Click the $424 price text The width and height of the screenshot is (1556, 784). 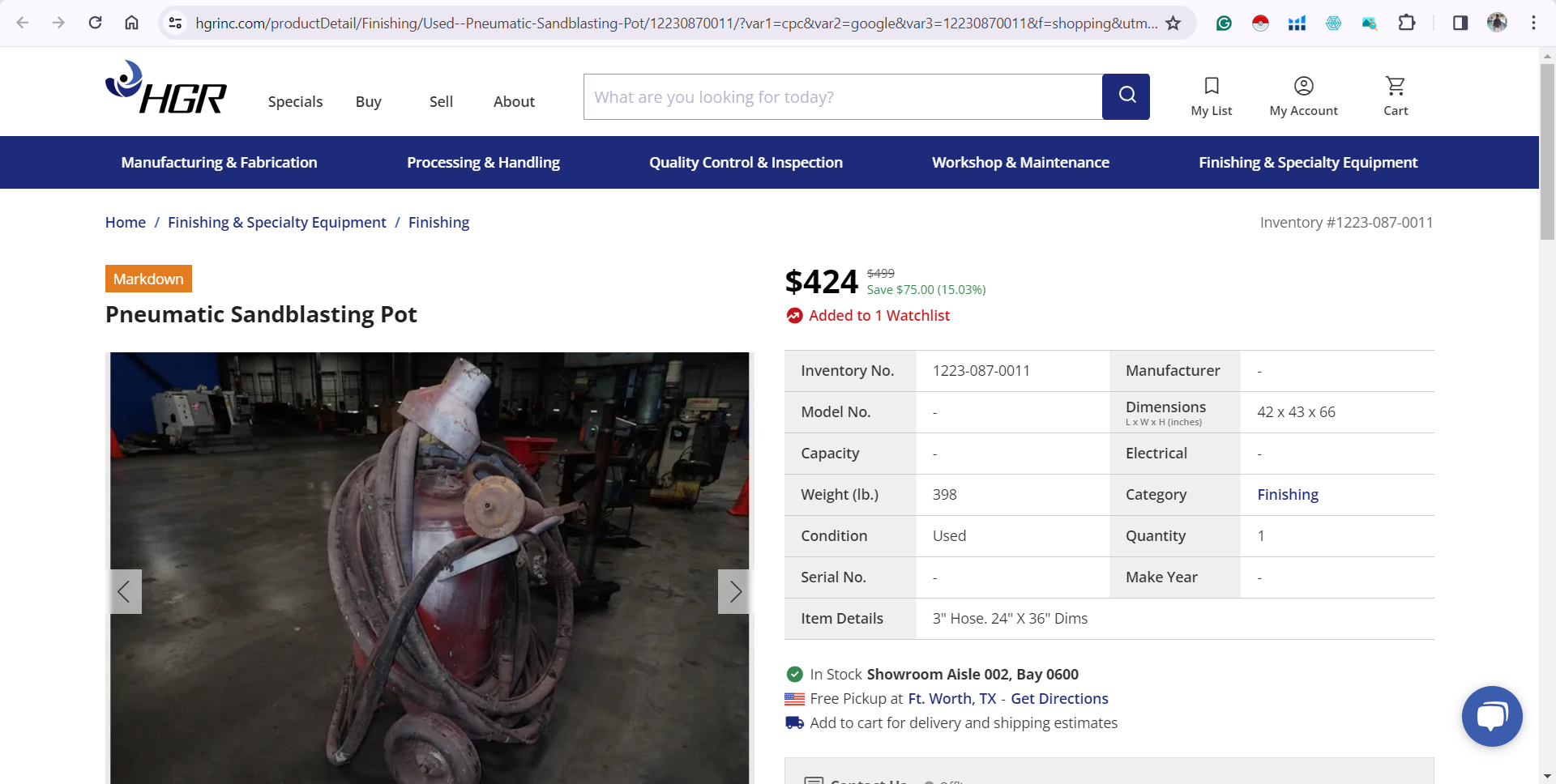(x=821, y=282)
